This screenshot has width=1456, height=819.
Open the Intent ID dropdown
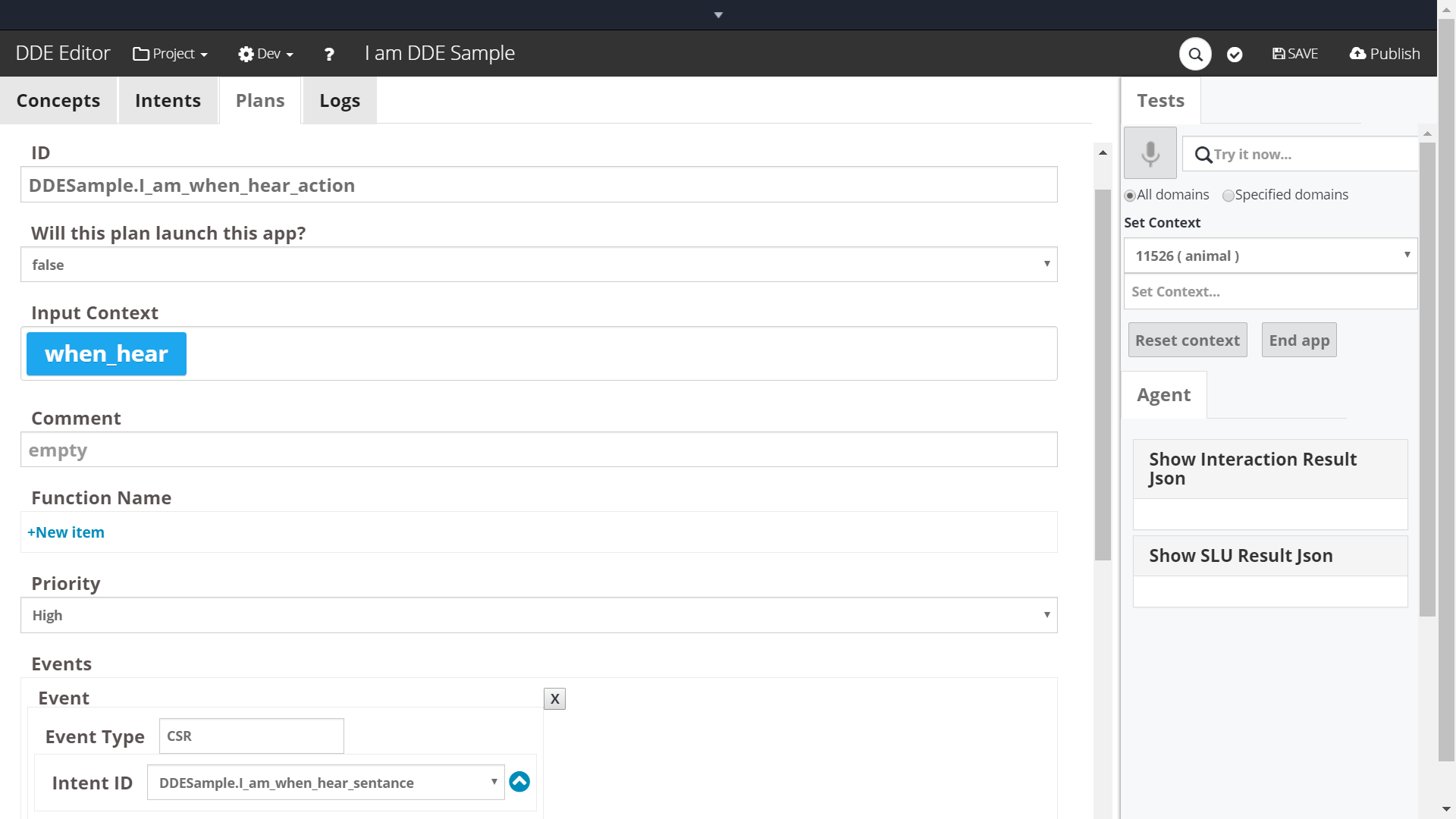tap(326, 783)
